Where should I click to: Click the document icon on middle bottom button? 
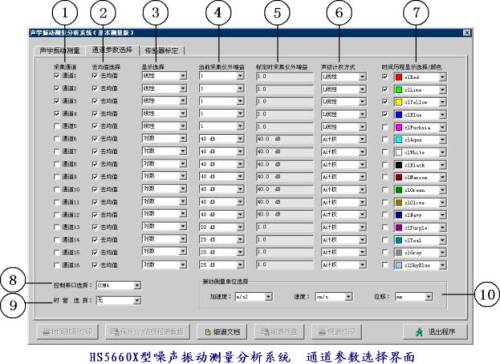click(208, 332)
